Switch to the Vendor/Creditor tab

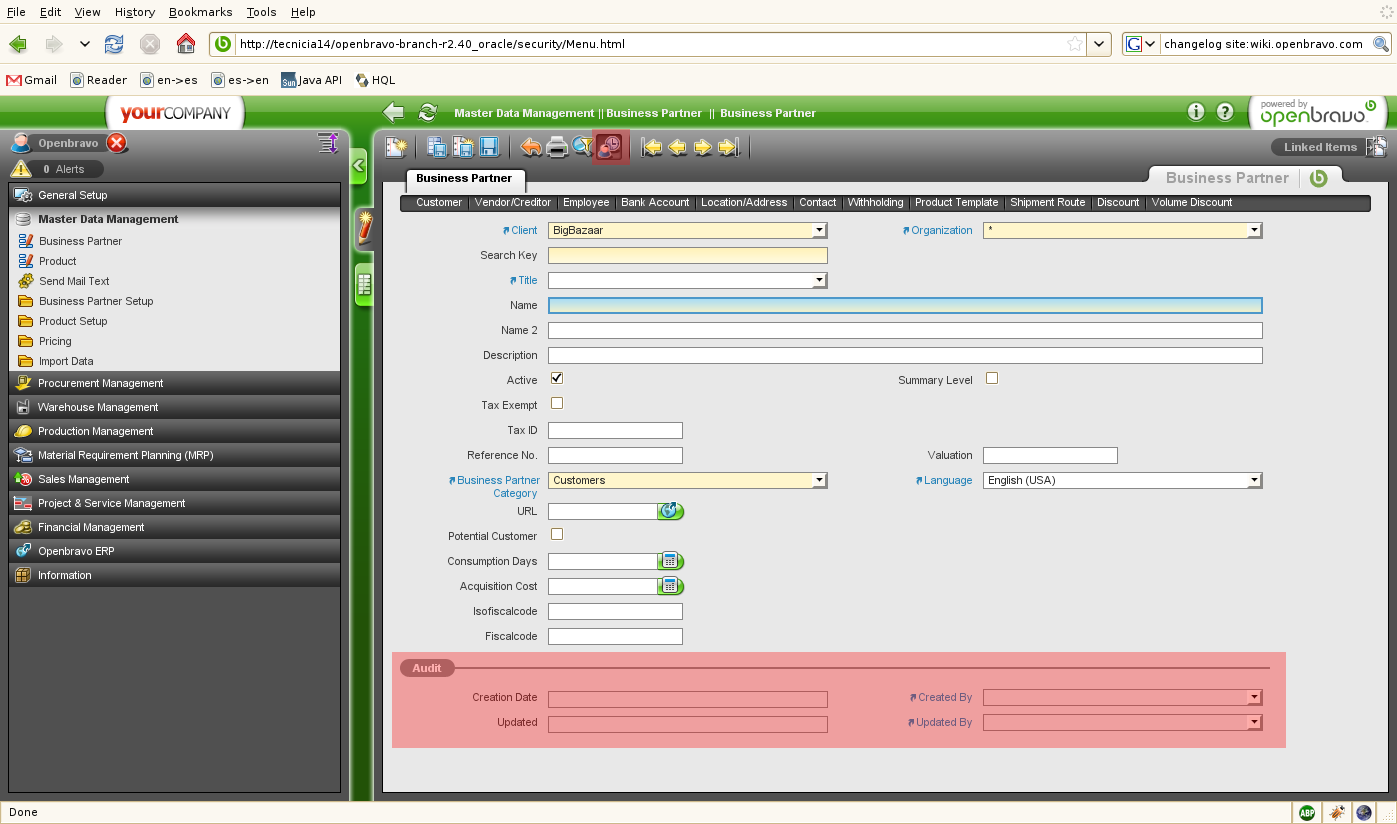point(512,202)
